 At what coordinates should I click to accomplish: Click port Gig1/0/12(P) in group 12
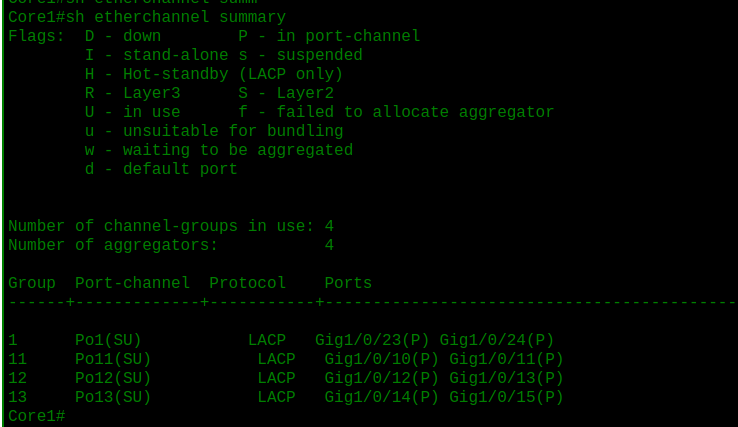point(382,378)
